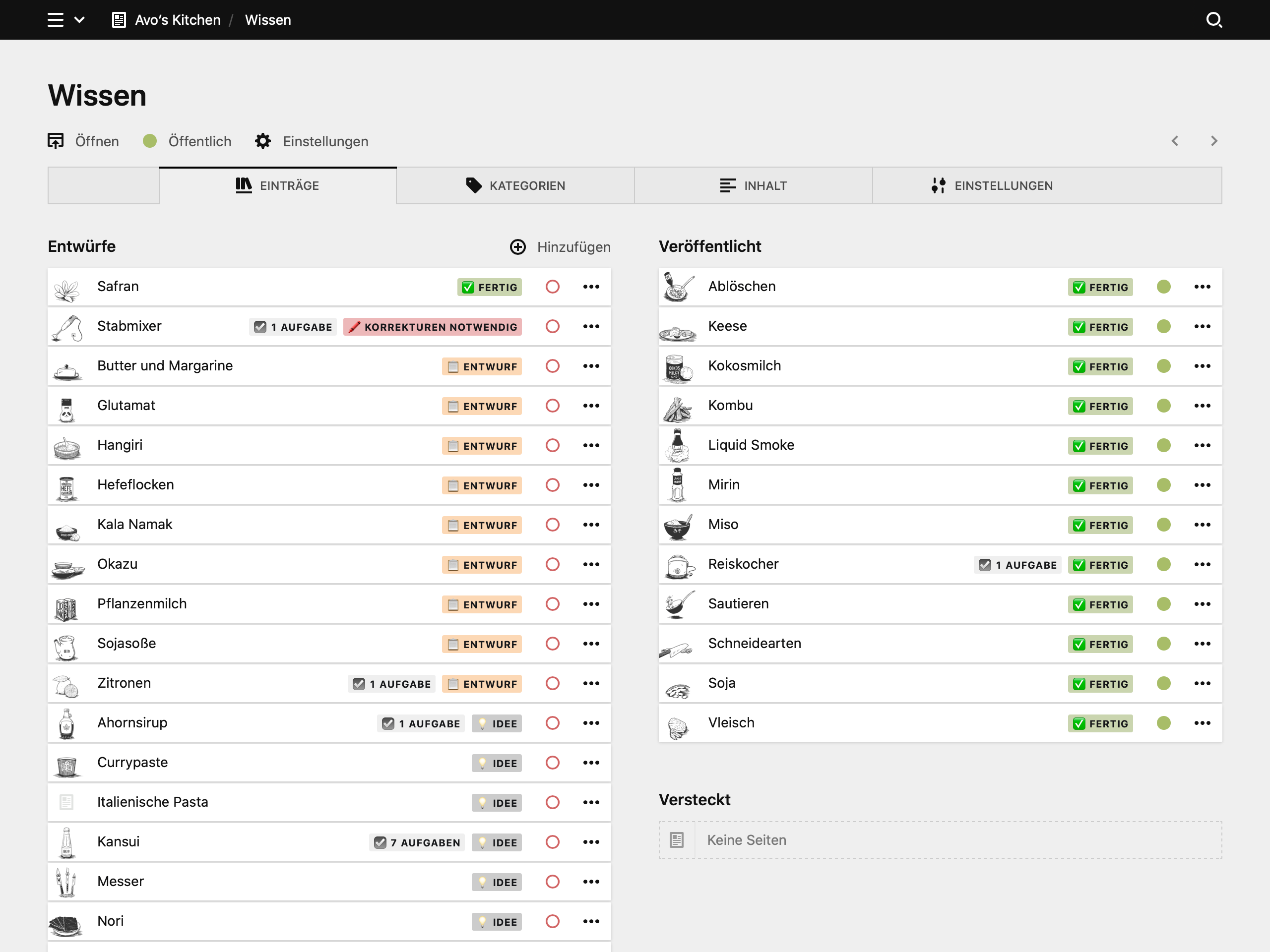Viewport: 1270px width, 952px height.
Task: Click the Hinzufügen button
Action: pyautogui.click(x=560, y=247)
